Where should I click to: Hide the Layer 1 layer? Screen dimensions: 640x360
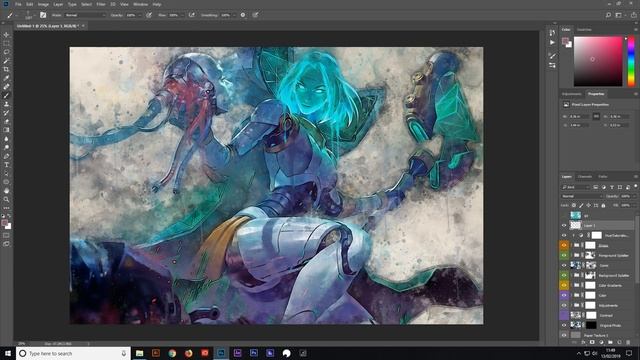coord(564,225)
